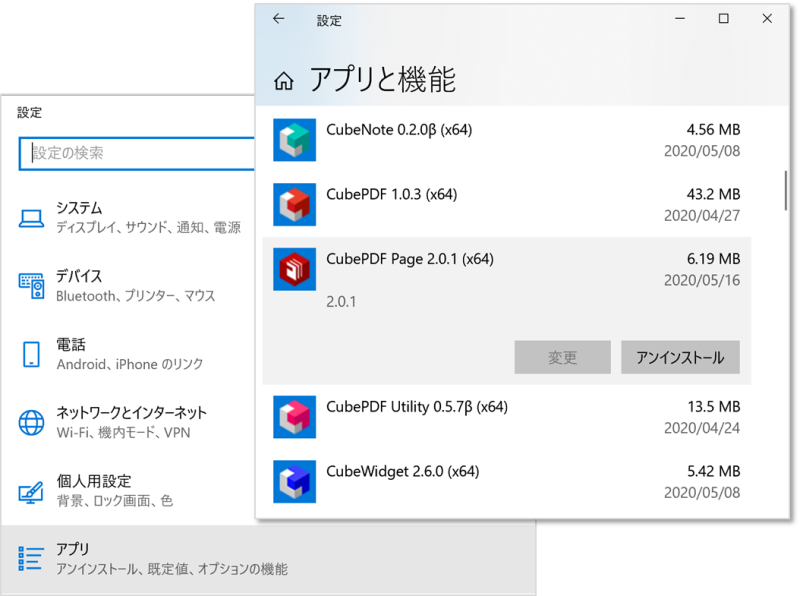Click version number 2.0.1 under CubePDF Page

pyautogui.click(x=341, y=302)
